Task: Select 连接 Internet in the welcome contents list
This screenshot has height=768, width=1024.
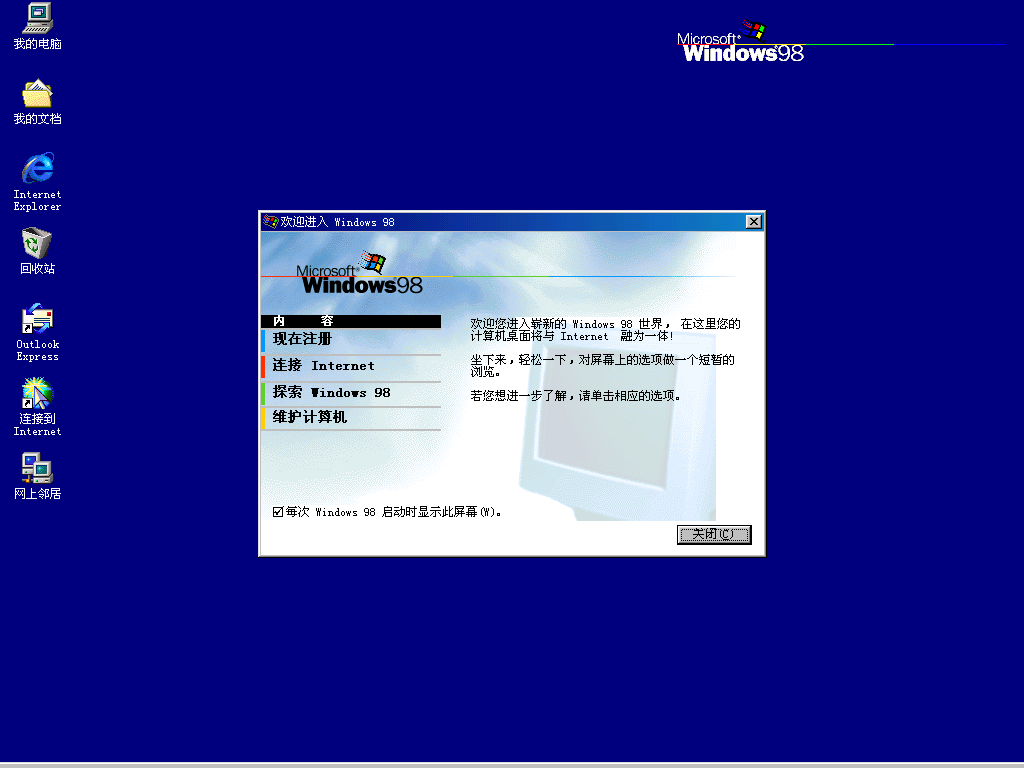Action: click(323, 366)
